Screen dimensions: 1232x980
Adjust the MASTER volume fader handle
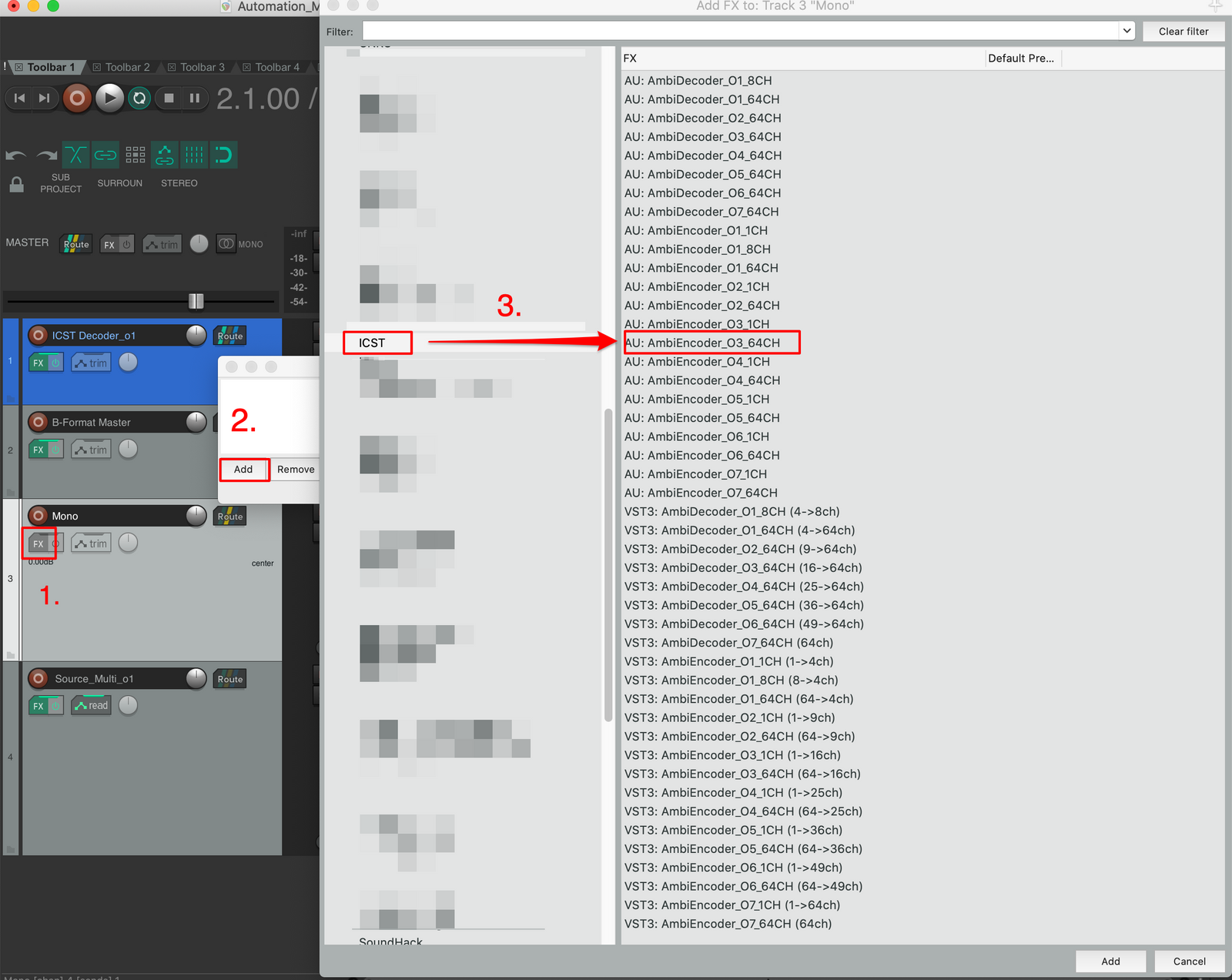[x=196, y=301]
